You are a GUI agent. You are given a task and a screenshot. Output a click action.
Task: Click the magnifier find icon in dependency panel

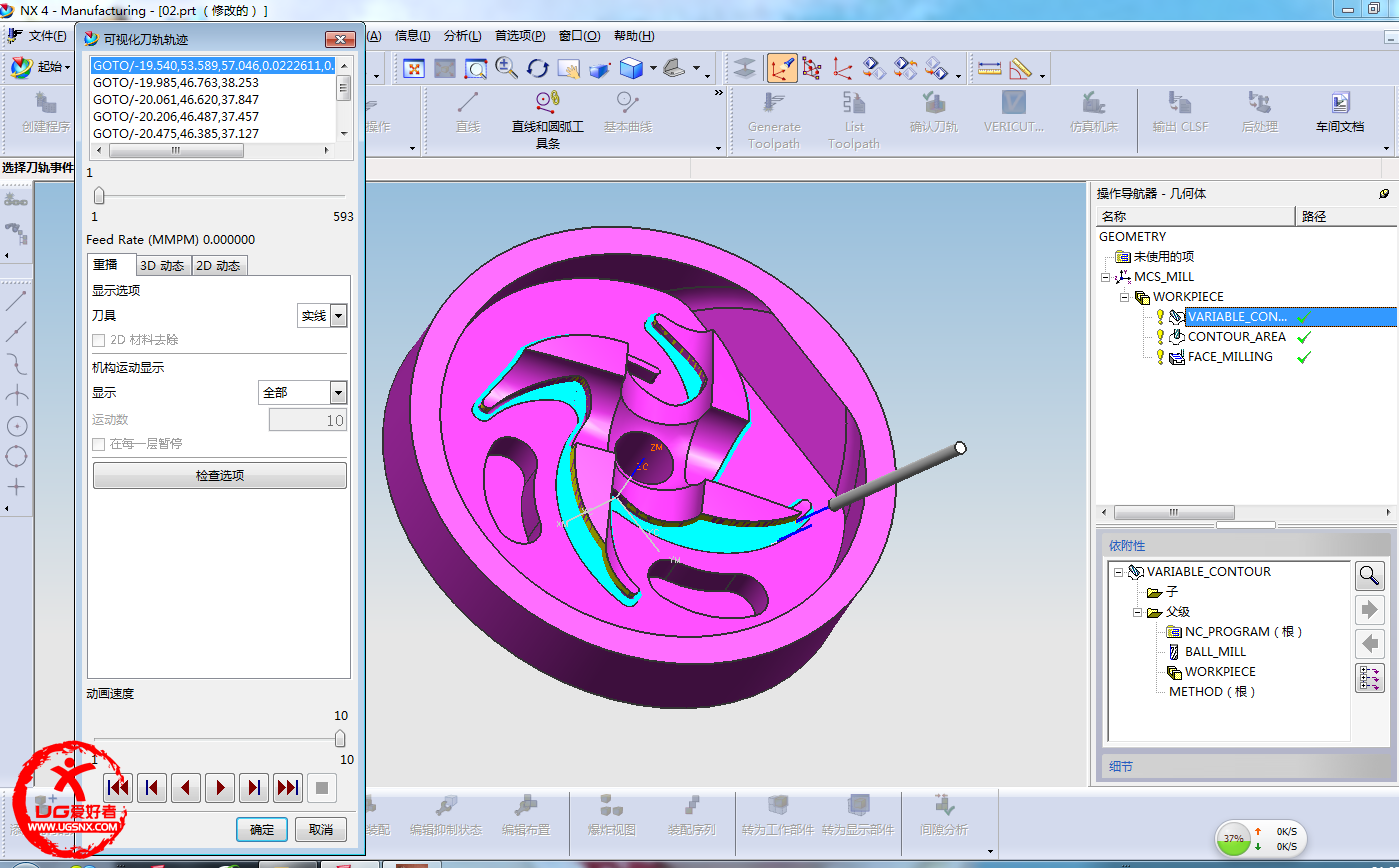(1369, 575)
